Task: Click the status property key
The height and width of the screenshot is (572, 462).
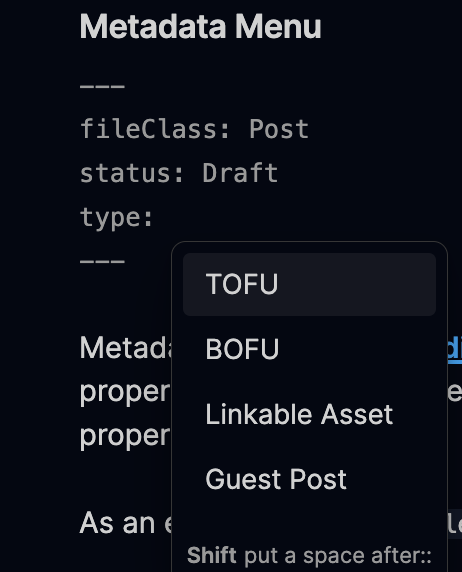Action: [x=132, y=173]
